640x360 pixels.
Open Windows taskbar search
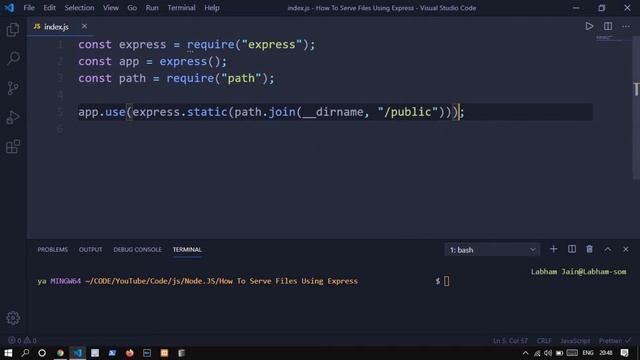pyautogui.click(x=25, y=353)
